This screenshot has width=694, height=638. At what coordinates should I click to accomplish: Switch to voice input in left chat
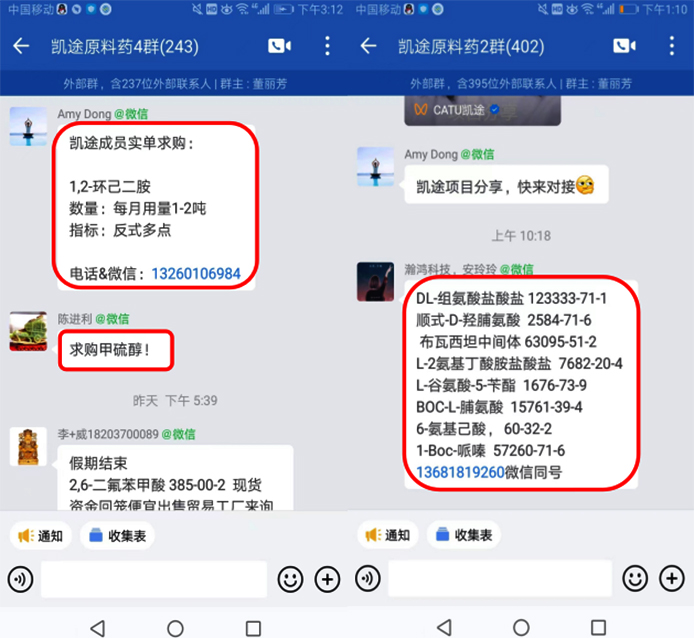[x=20, y=579]
